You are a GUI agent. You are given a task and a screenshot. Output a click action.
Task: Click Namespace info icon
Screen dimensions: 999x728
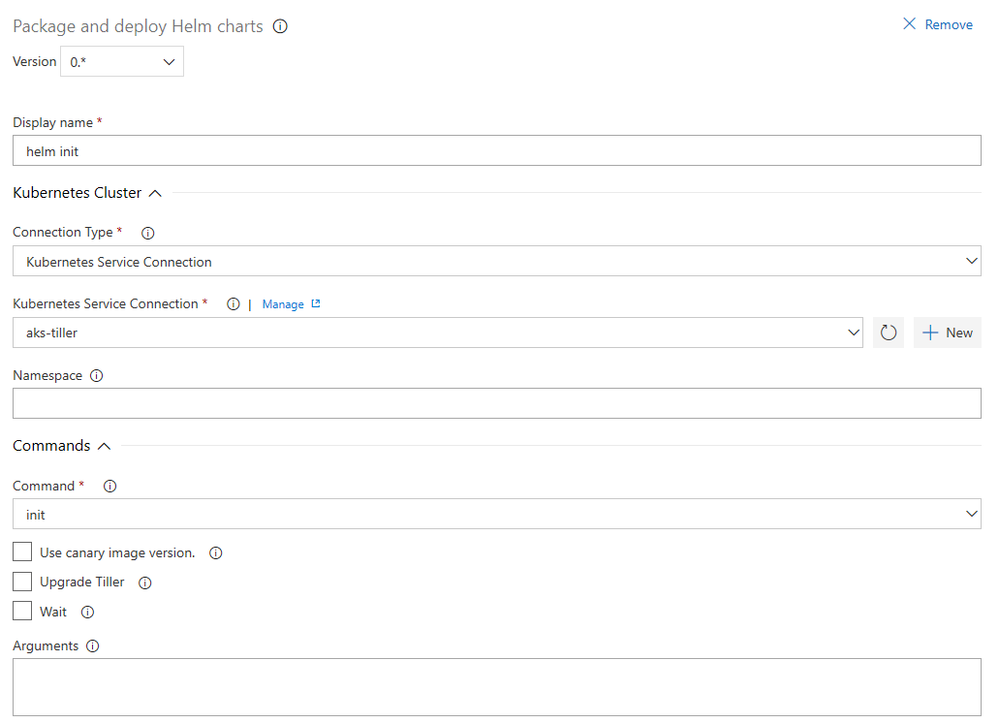[x=96, y=376]
